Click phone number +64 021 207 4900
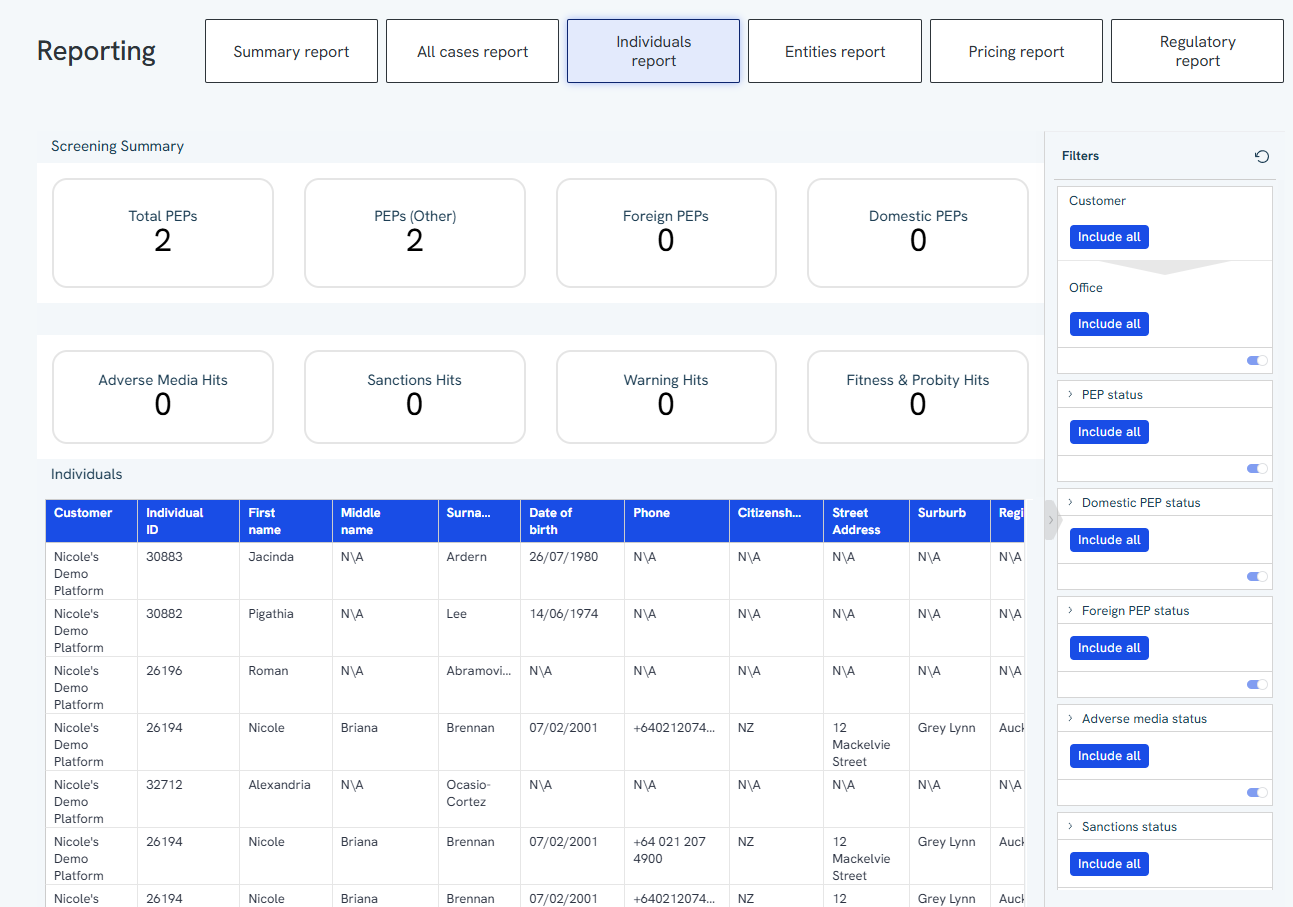 click(670, 850)
